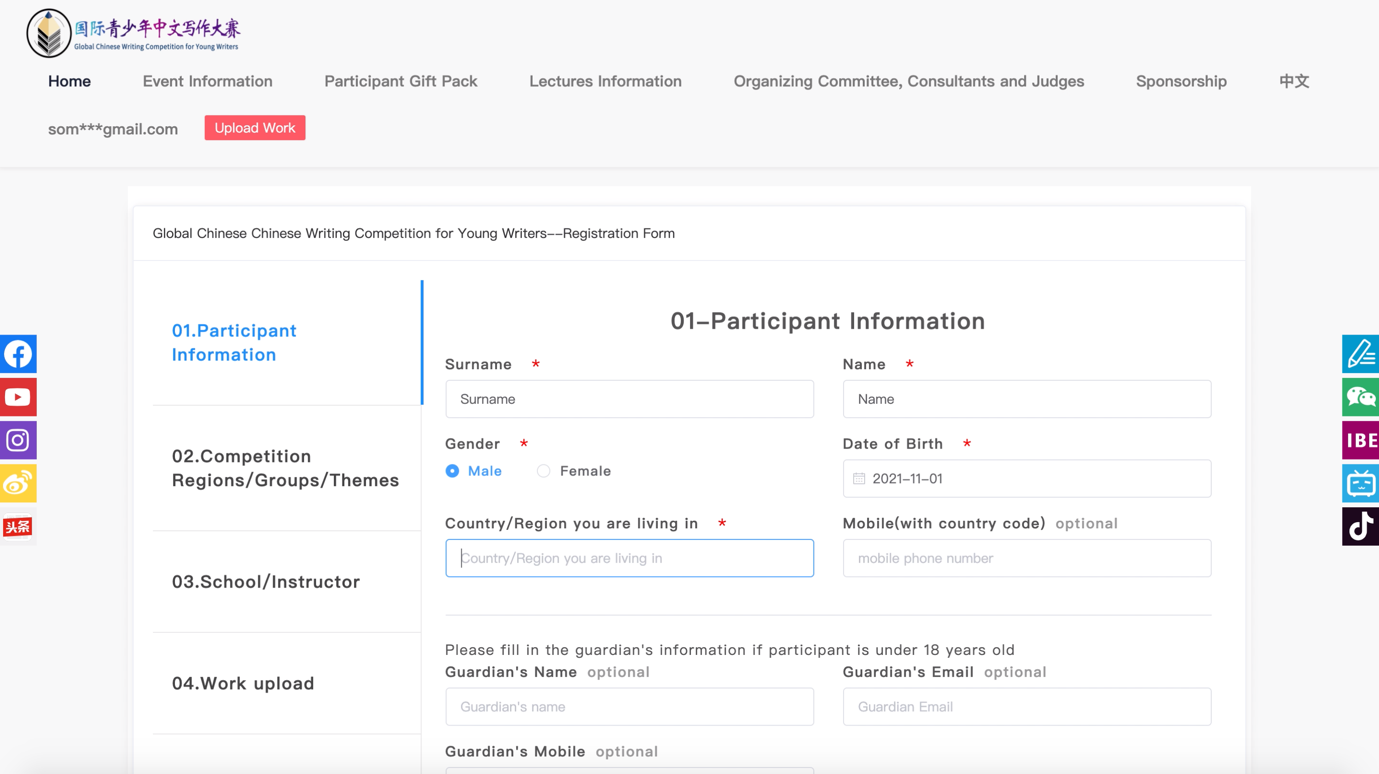Click the 01–Participant Information heading
The width and height of the screenshot is (1379, 774).
point(828,321)
